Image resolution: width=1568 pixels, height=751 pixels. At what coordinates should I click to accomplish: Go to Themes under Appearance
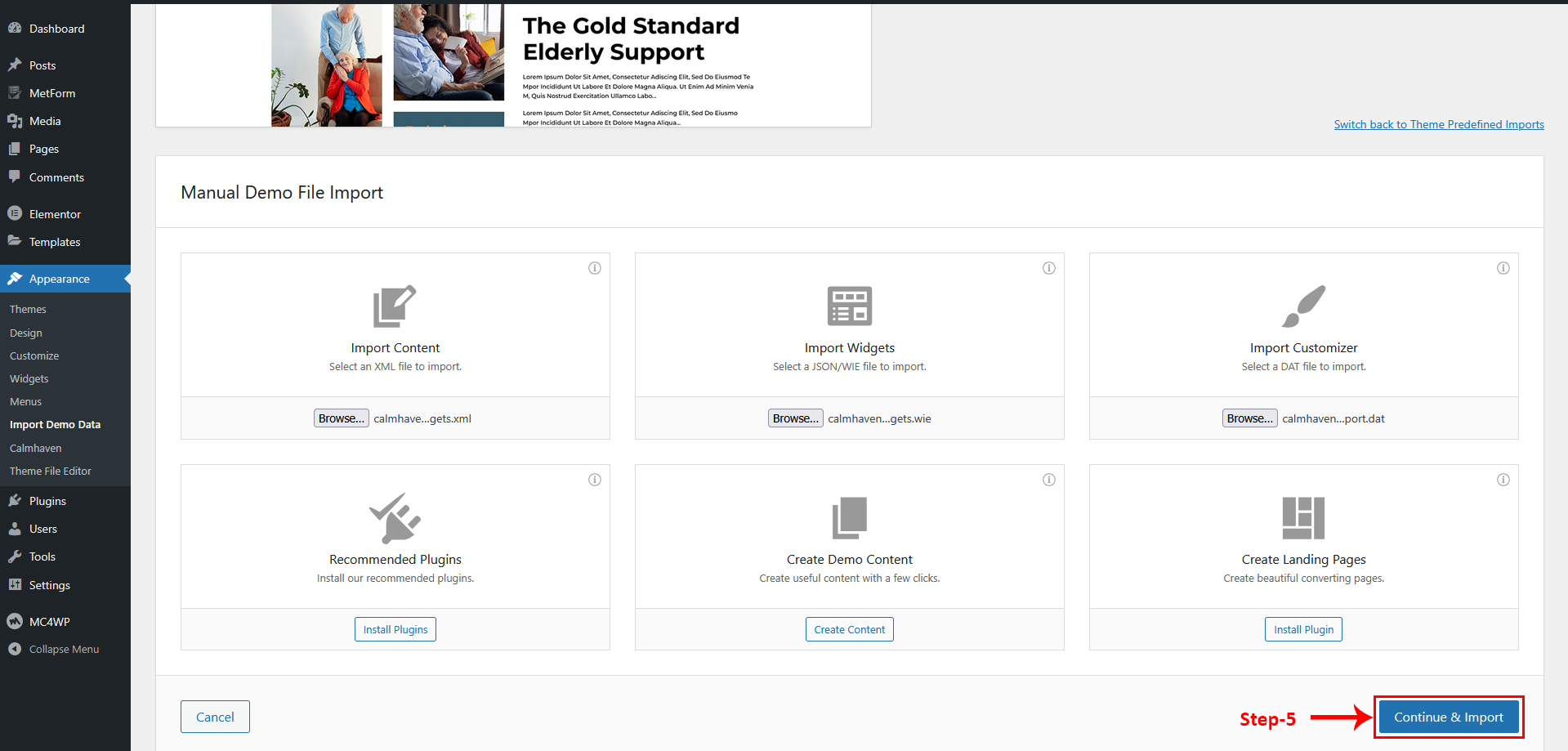click(x=28, y=310)
